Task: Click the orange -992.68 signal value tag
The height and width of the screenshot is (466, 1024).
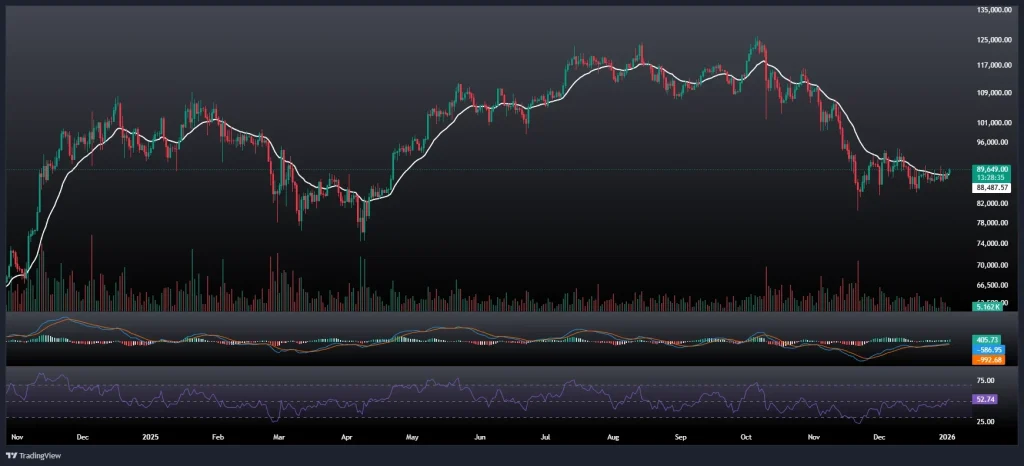Action: (987, 359)
